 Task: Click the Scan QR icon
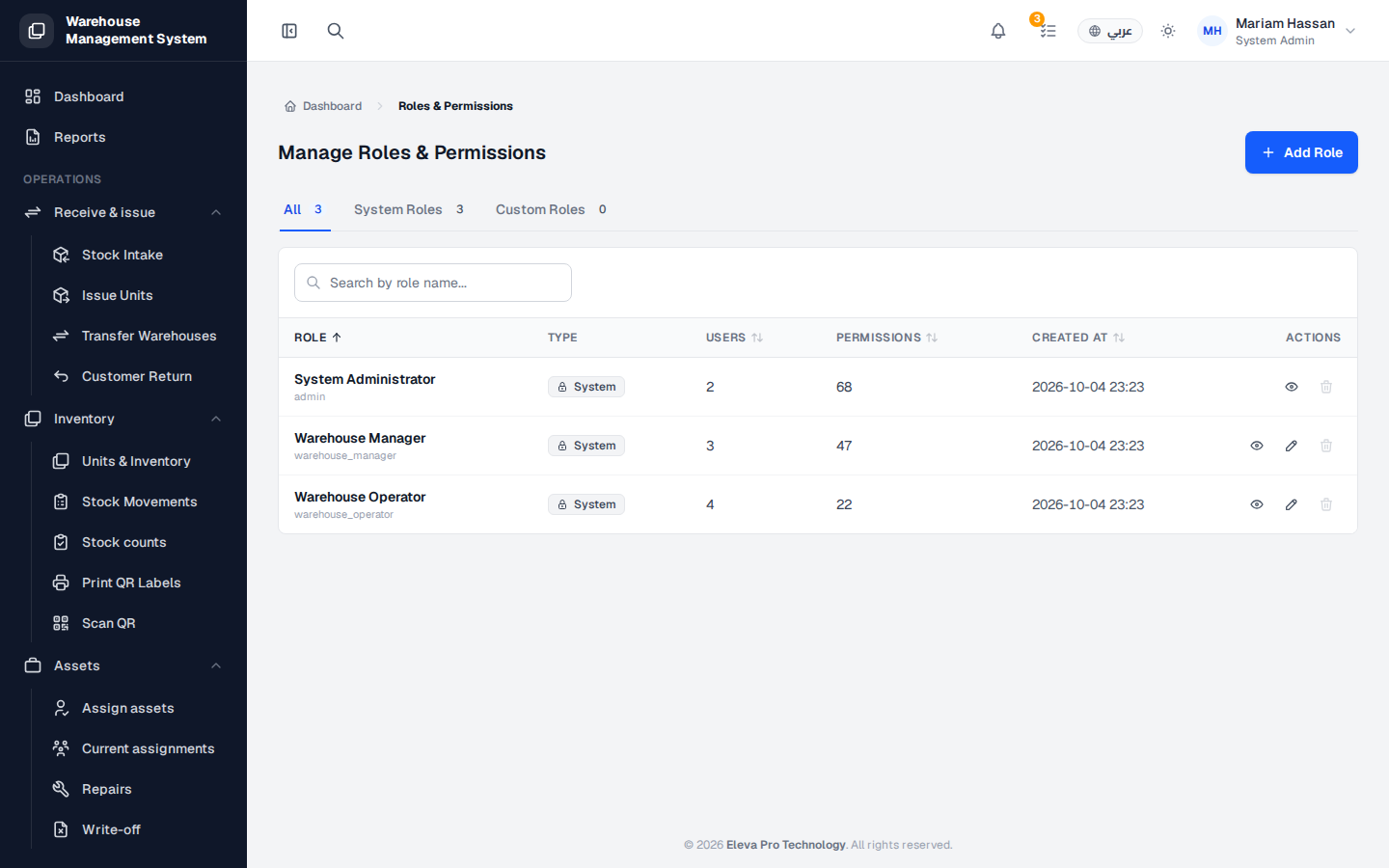61,623
